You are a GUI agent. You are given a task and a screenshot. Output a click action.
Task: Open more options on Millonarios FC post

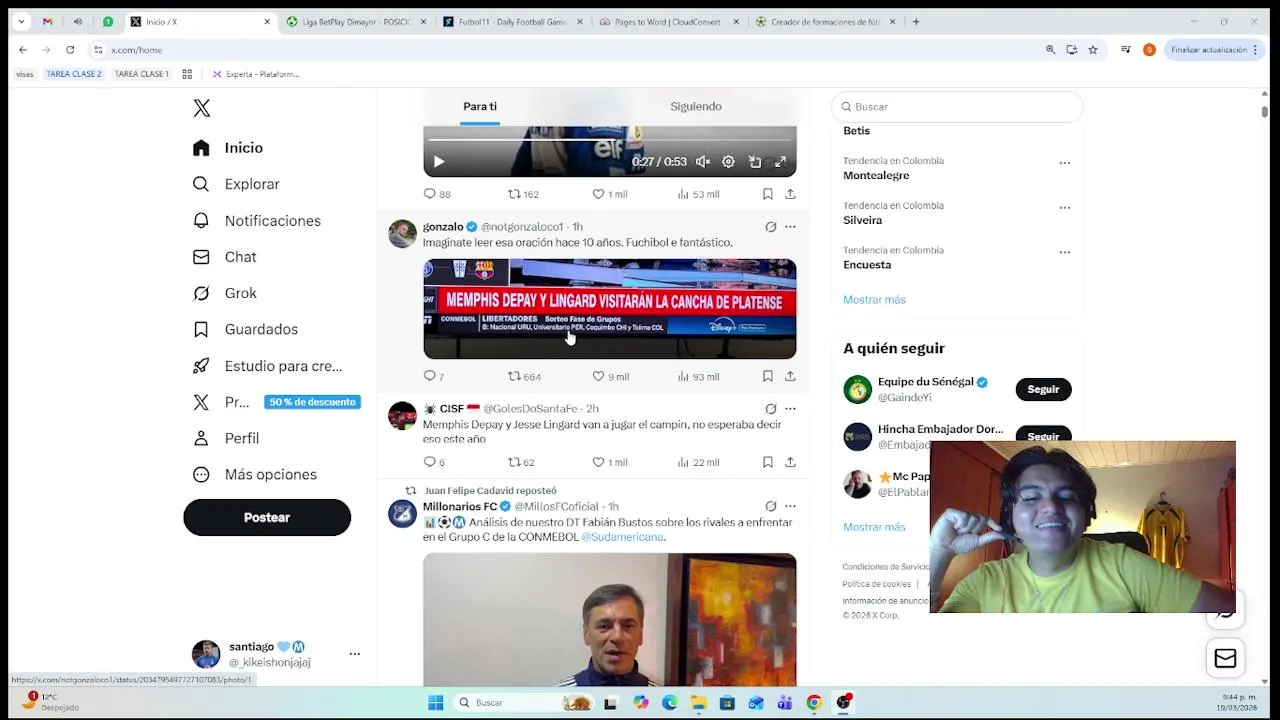pyautogui.click(x=790, y=506)
